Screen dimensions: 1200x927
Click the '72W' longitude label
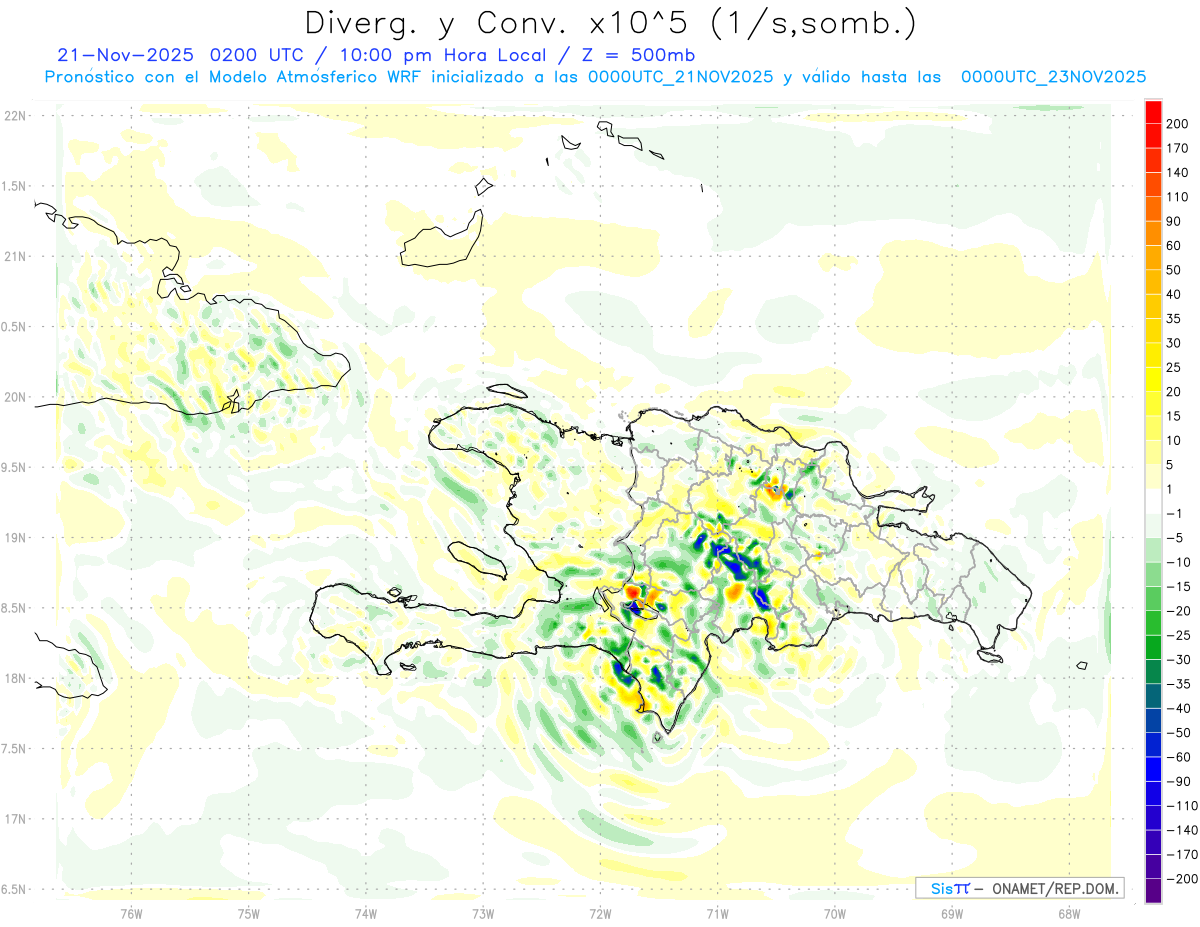[x=600, y=913]
